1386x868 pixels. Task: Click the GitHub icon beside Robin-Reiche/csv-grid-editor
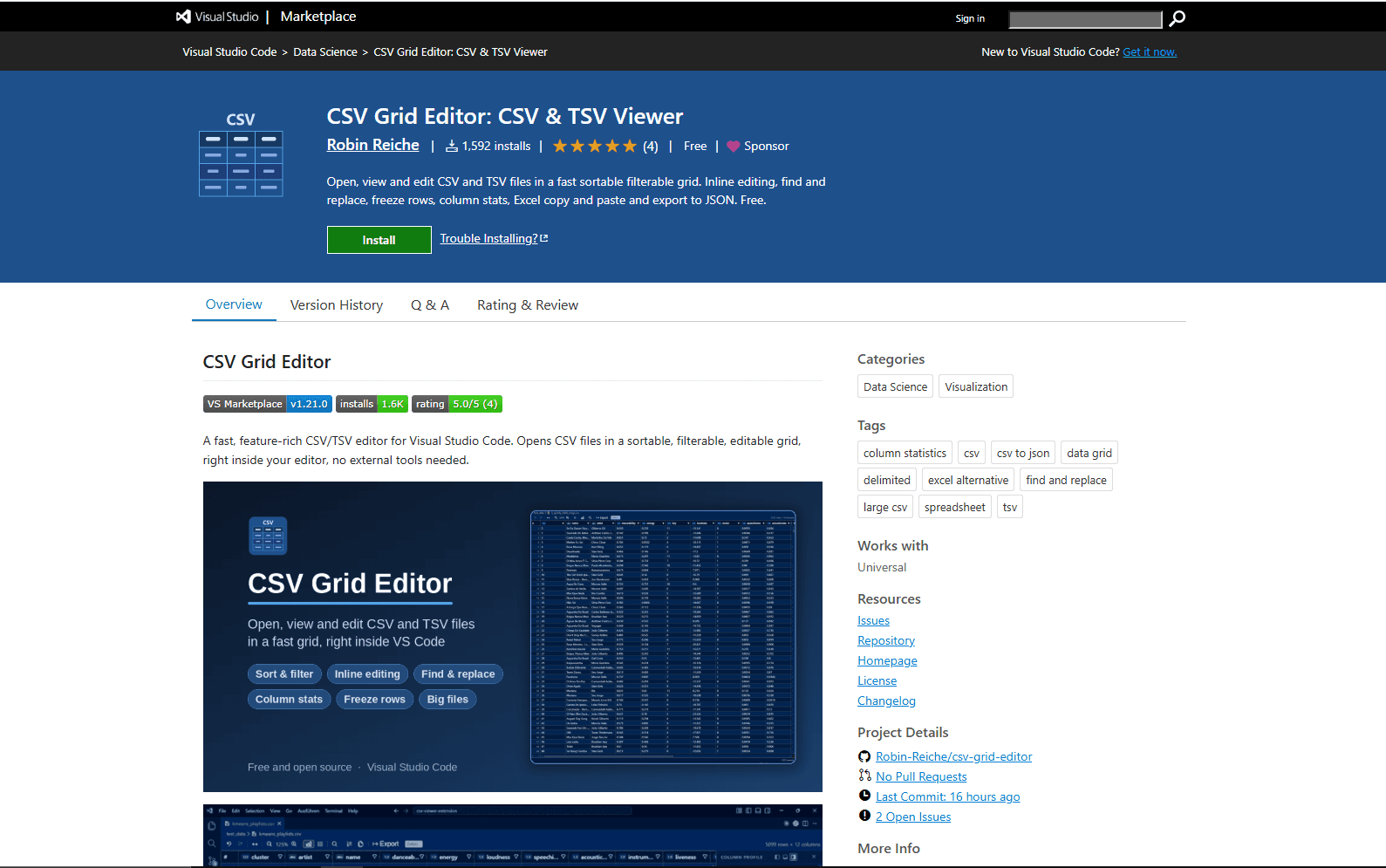point(864,757)
